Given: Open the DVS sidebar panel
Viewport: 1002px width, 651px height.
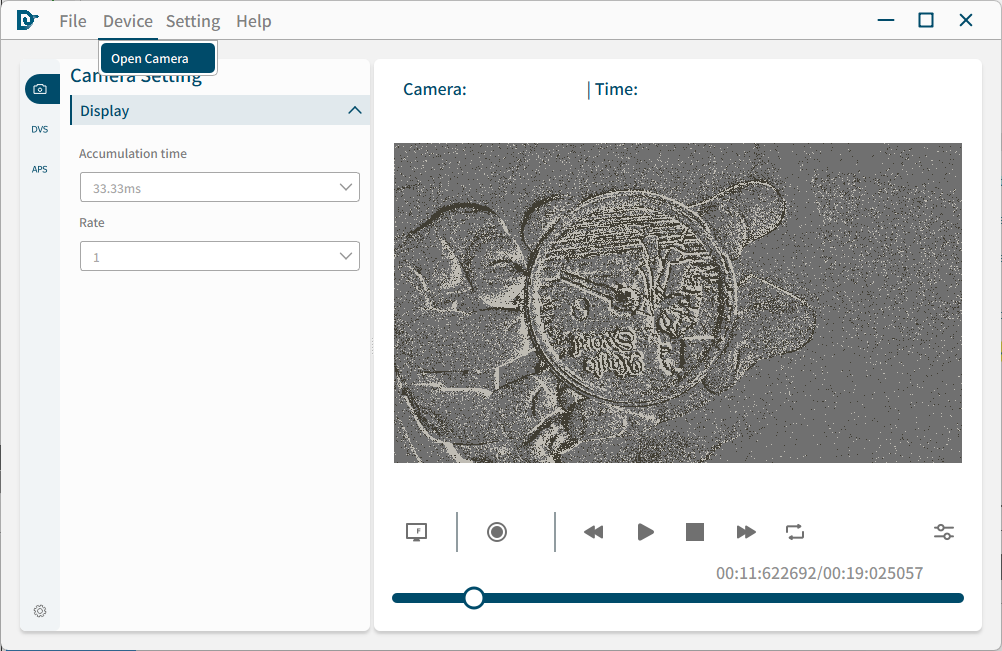Looking at the screenshot, I should (x=40, y=129).
